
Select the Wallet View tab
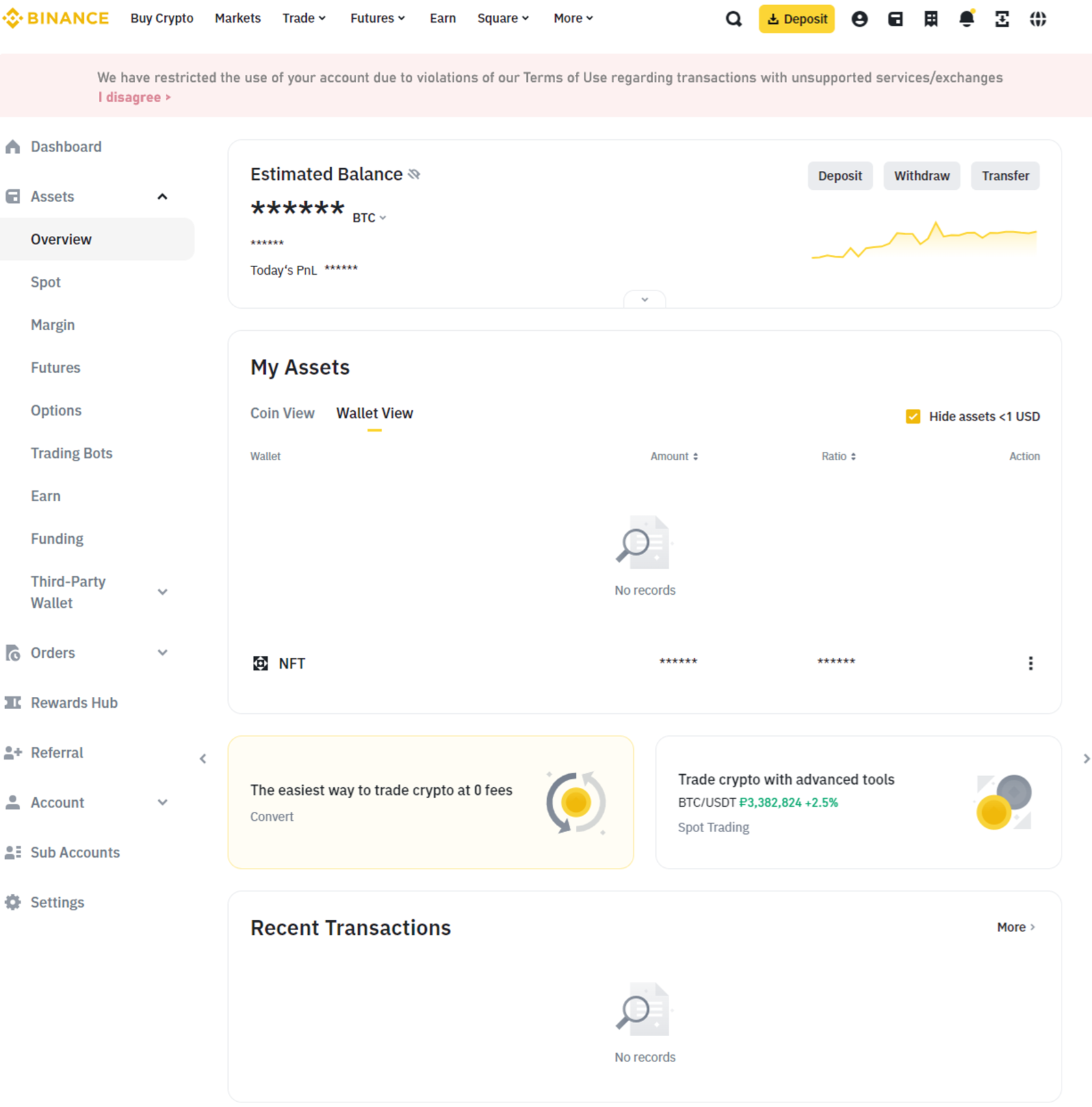click(x=374, y=413)
